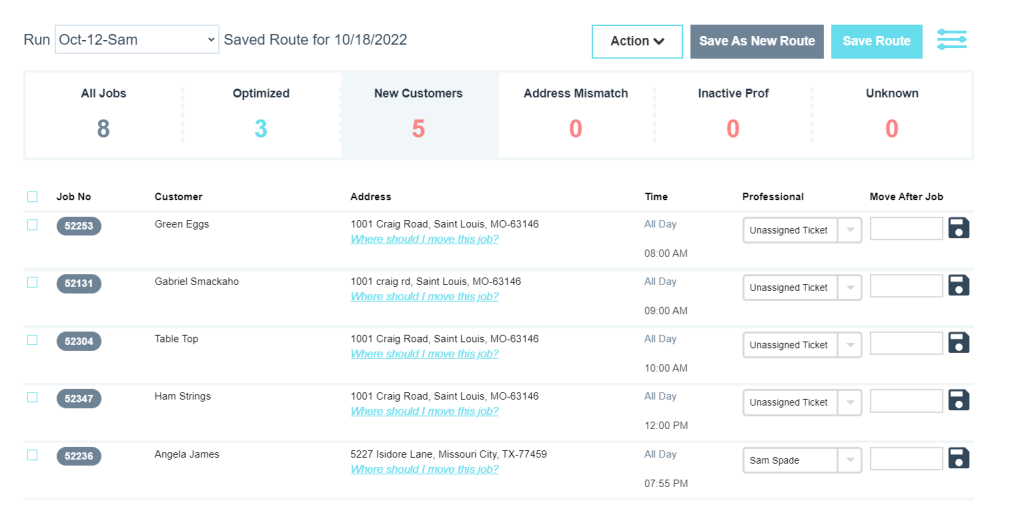This screenshot has height=527, width=1024.
Task: Click 'Where should I move this job?' for Green Eggs
Action: tap(424, 239)
